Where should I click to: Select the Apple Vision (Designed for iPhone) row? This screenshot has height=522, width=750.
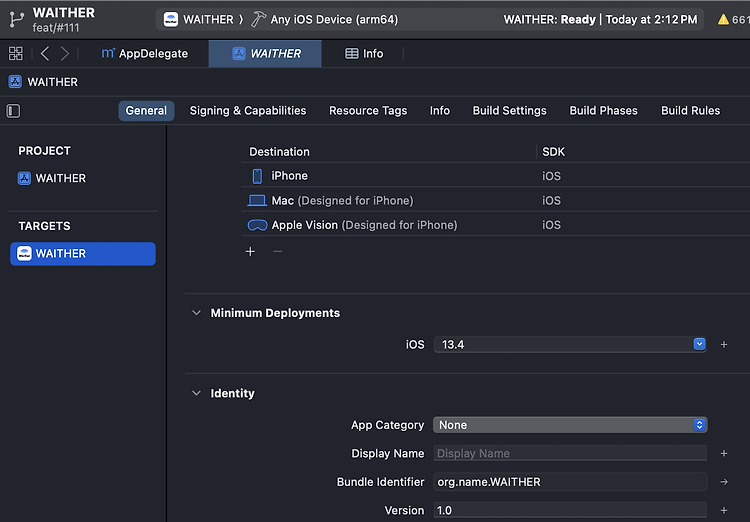496,225
